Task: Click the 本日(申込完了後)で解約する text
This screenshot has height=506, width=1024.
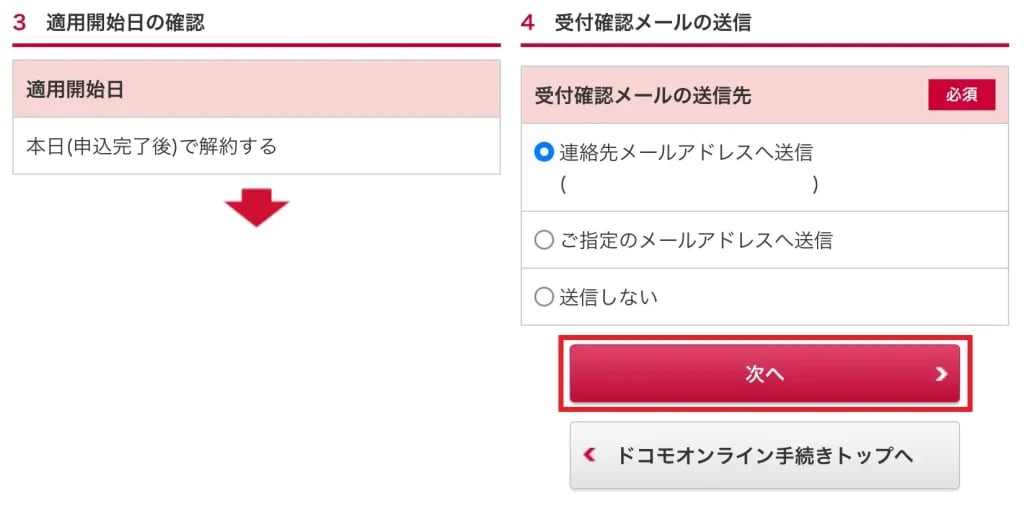Action: coord(151,147)
